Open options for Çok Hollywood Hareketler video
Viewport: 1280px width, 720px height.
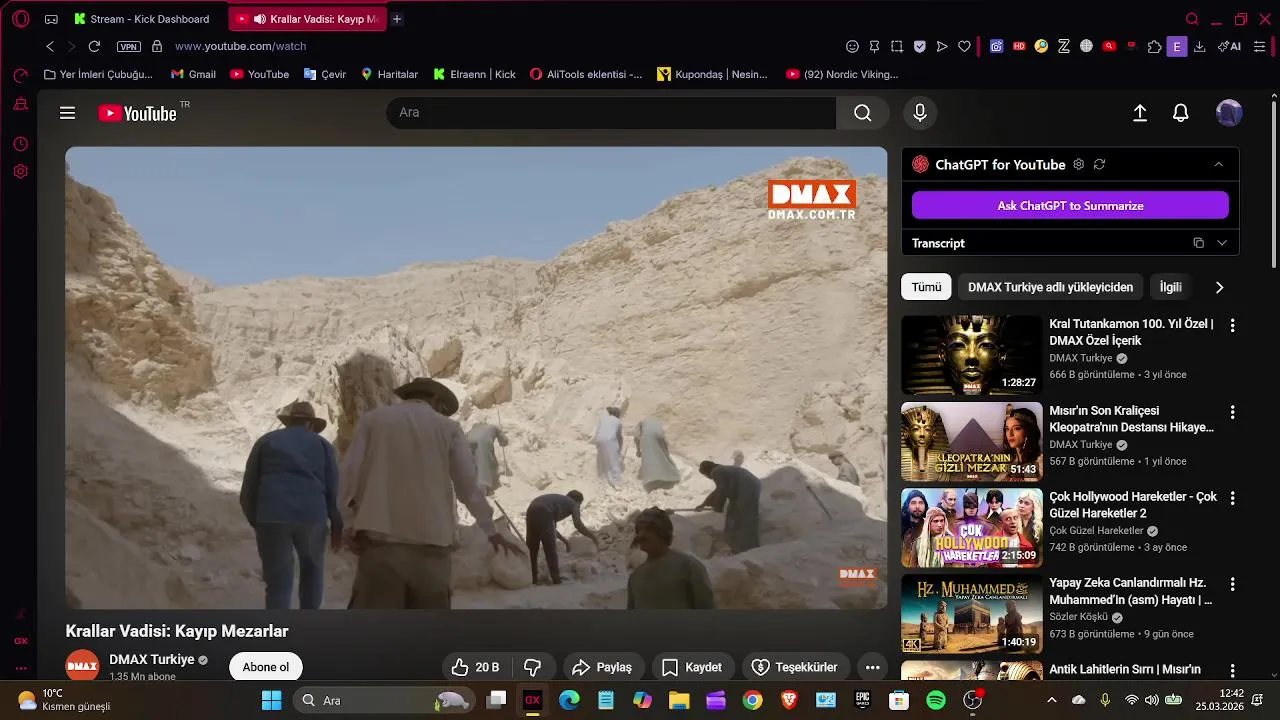[x=1232, y=498]
